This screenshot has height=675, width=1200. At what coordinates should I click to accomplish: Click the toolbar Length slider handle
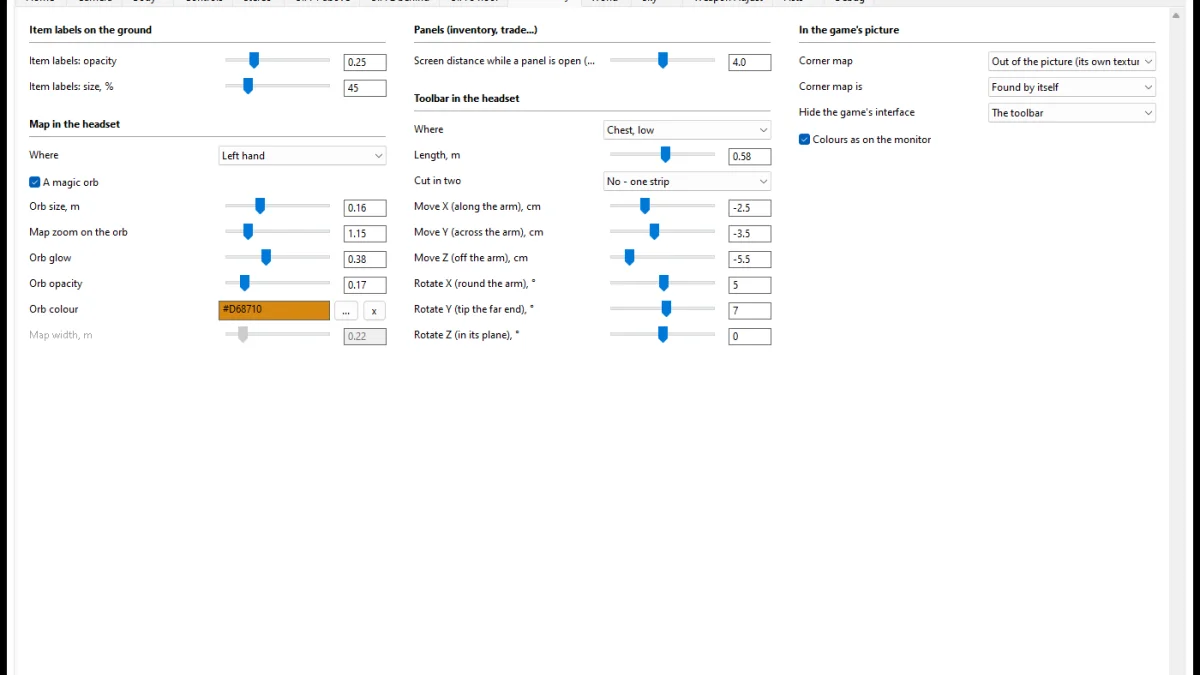pos(666,155)
